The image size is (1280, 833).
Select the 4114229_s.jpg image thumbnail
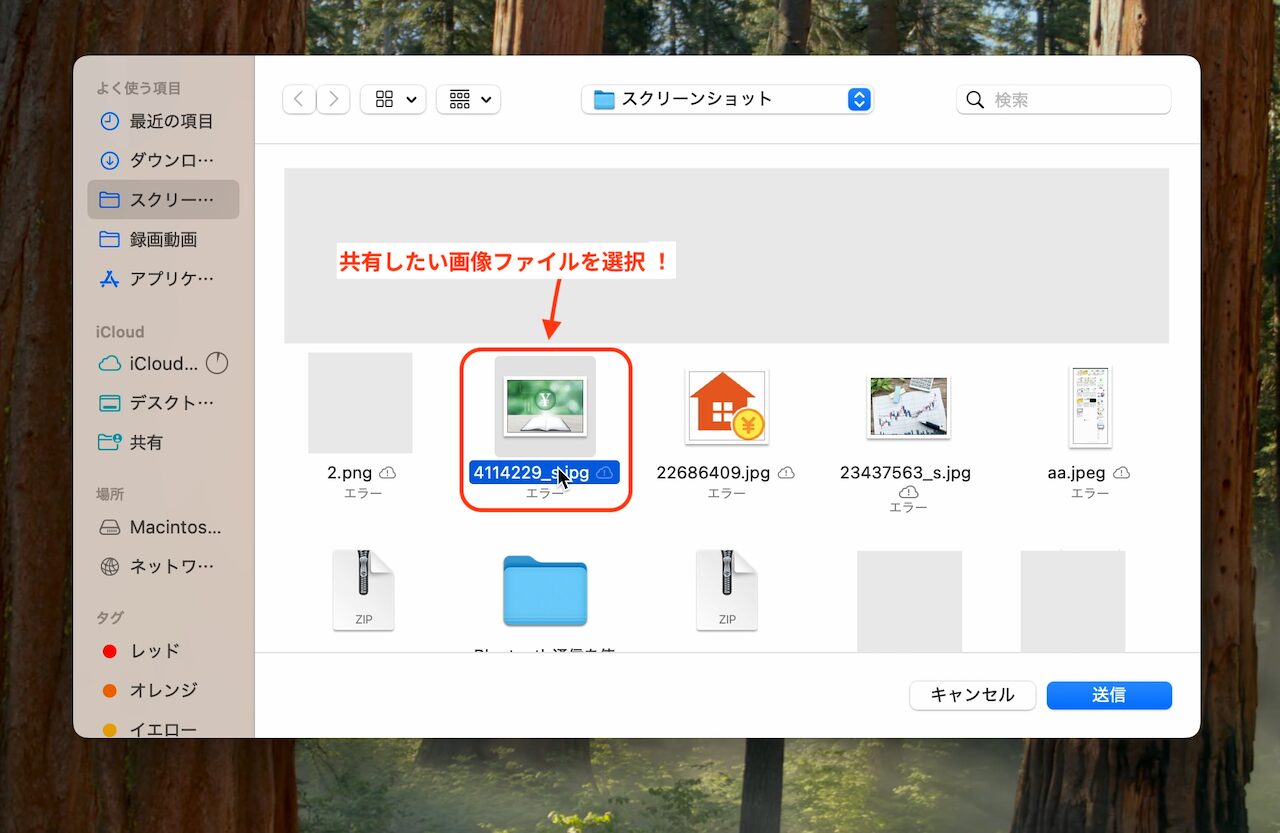(545, 406)
